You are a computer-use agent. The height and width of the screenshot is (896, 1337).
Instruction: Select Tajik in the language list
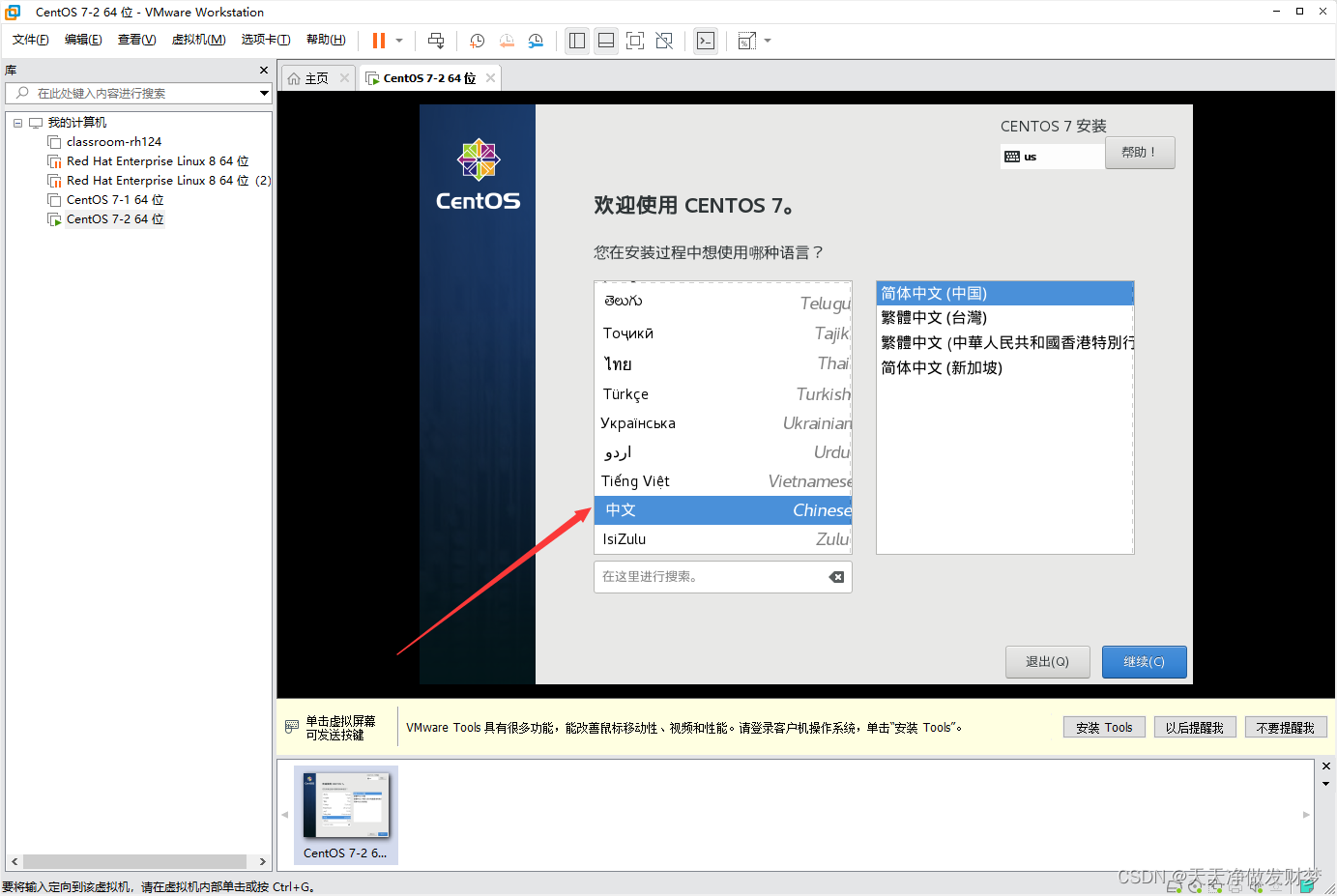[x=723, y=333]
